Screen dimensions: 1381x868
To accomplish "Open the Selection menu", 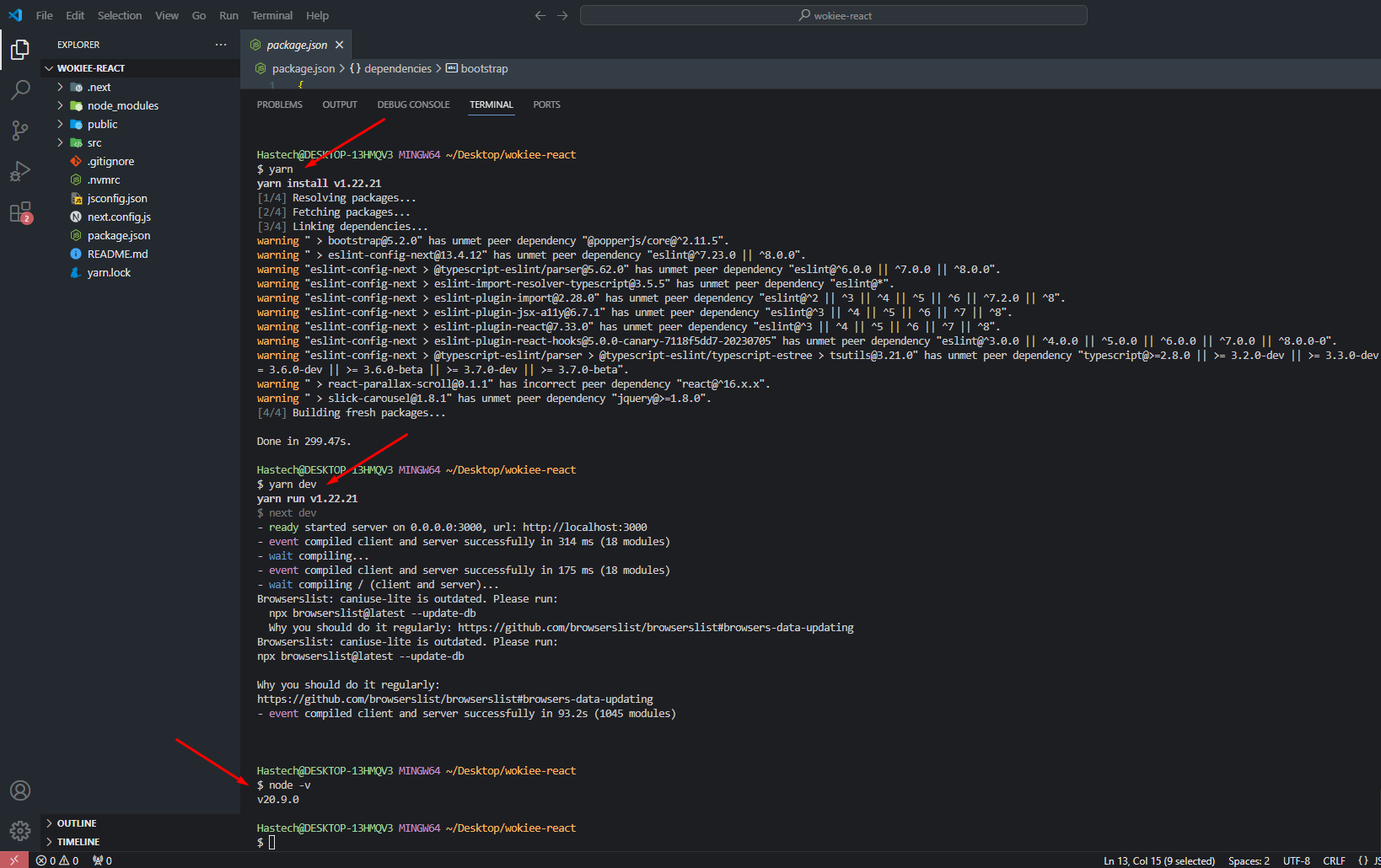I will click(120, 15).
